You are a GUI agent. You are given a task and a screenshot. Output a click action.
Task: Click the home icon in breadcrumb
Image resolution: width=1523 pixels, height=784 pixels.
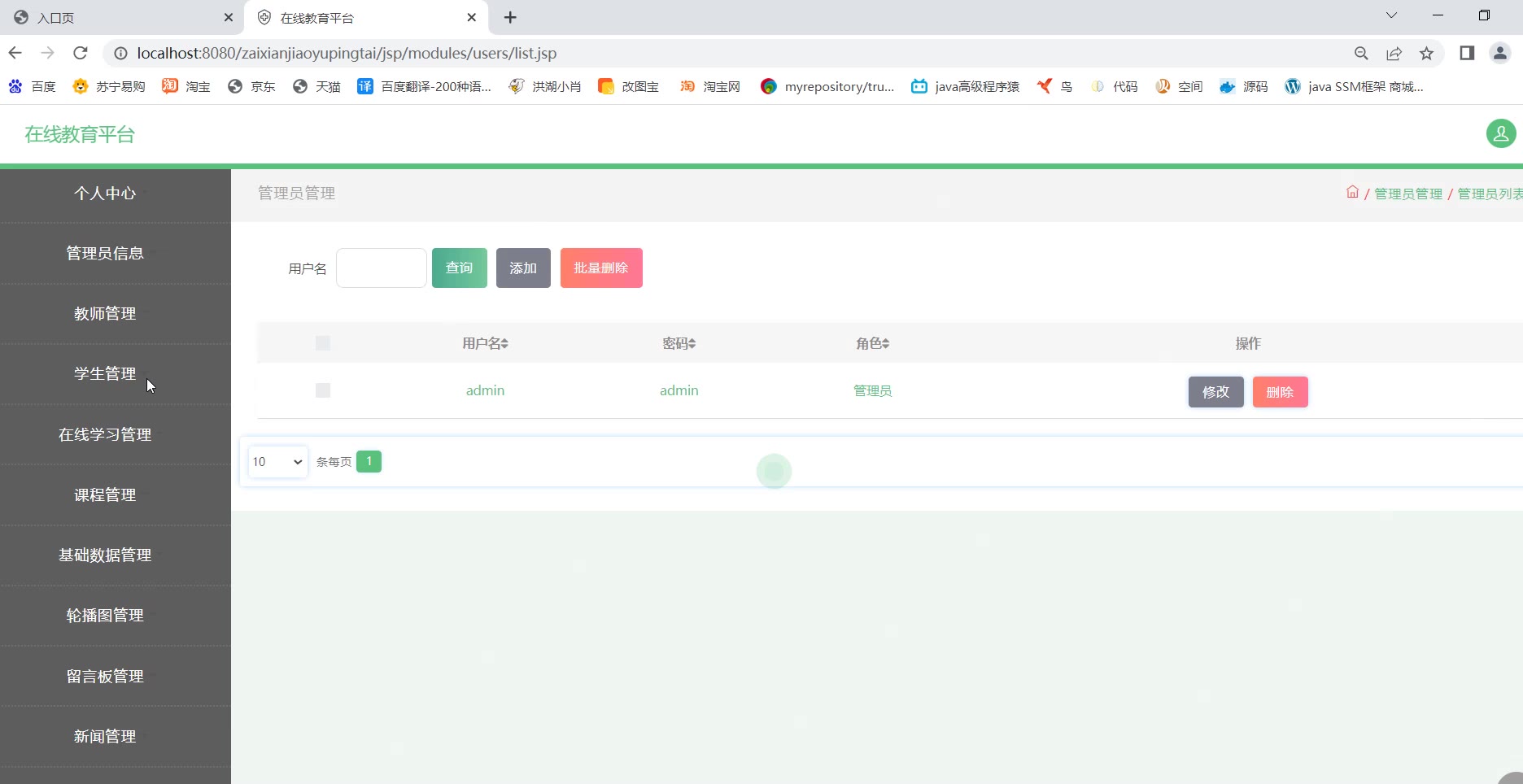click(1352, 193)
